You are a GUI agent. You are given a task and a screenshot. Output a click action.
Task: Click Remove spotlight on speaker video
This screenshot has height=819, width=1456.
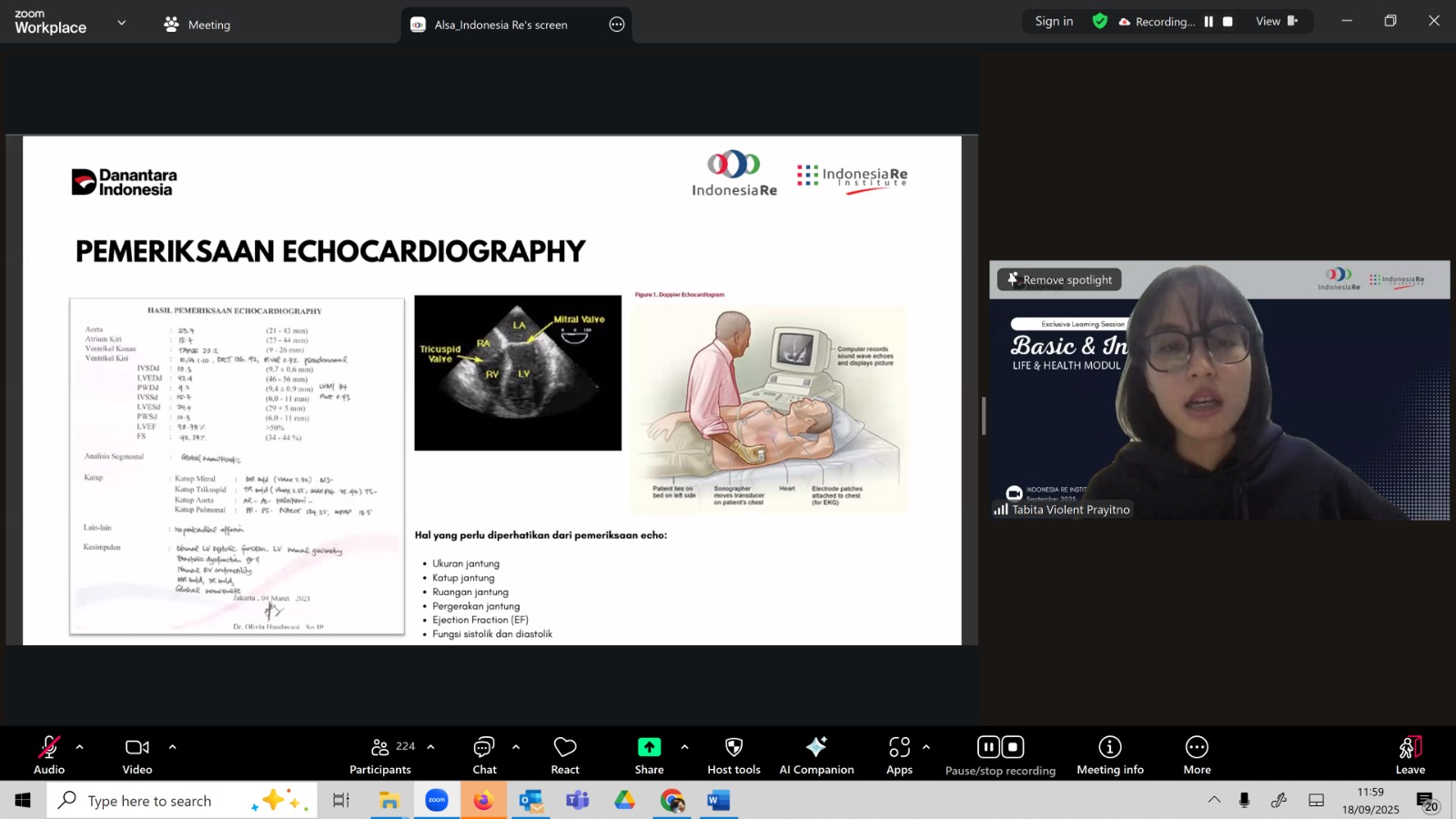click(1059, 280)
